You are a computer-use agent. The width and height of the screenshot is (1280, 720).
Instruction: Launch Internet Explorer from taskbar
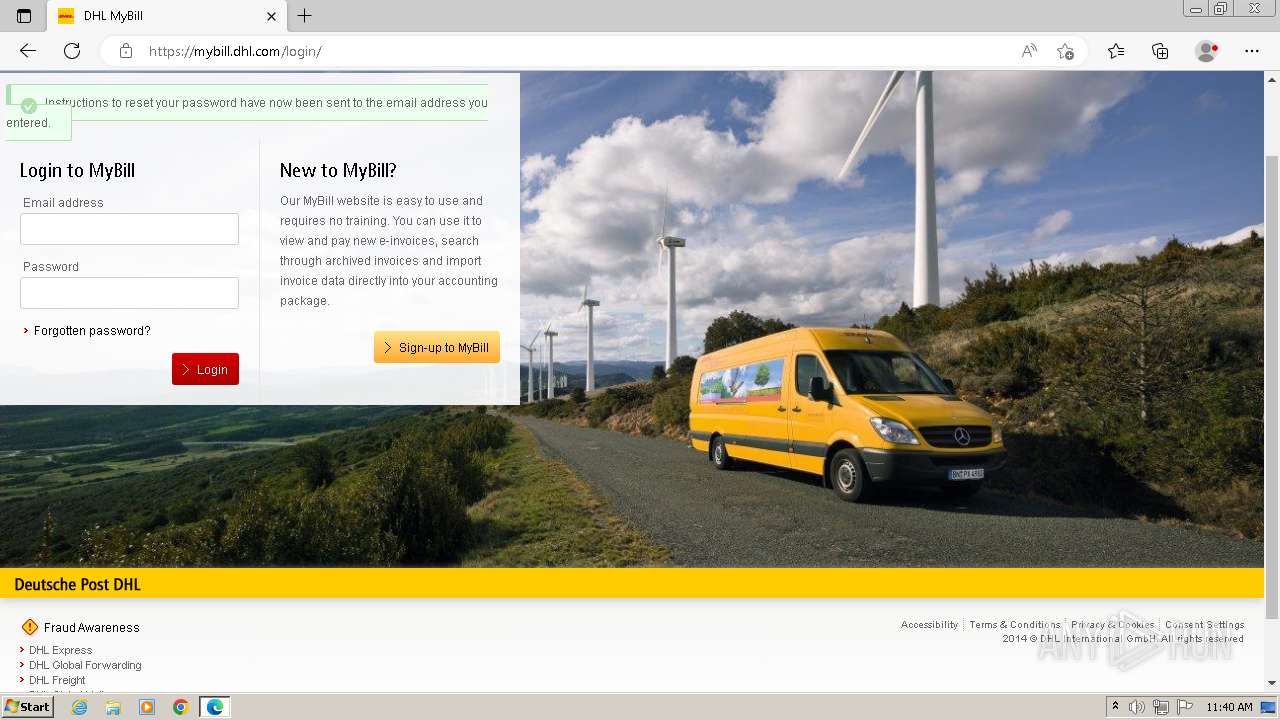80,707
